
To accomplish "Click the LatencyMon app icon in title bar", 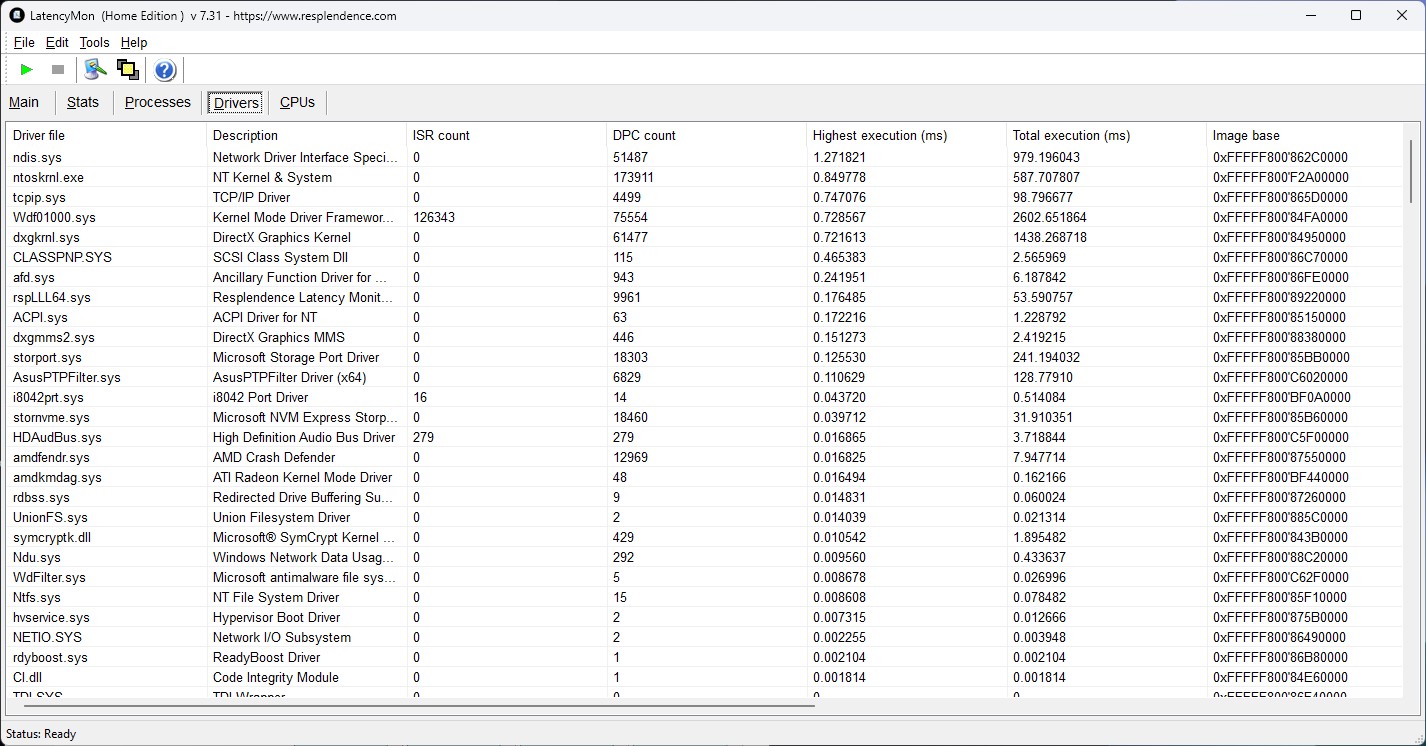I will tap(16, 15).
